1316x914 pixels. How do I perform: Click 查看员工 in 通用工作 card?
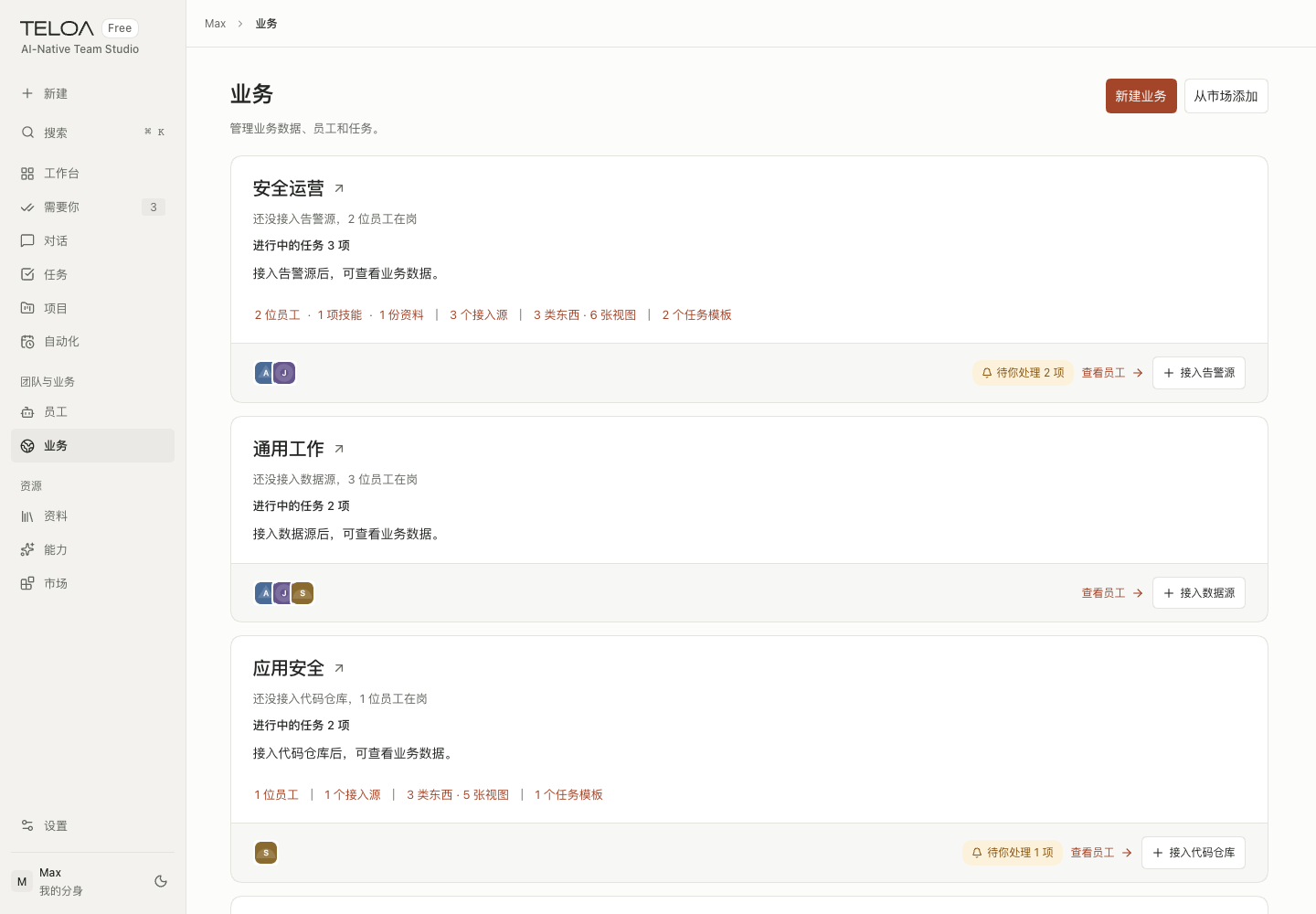[1112, 593]
